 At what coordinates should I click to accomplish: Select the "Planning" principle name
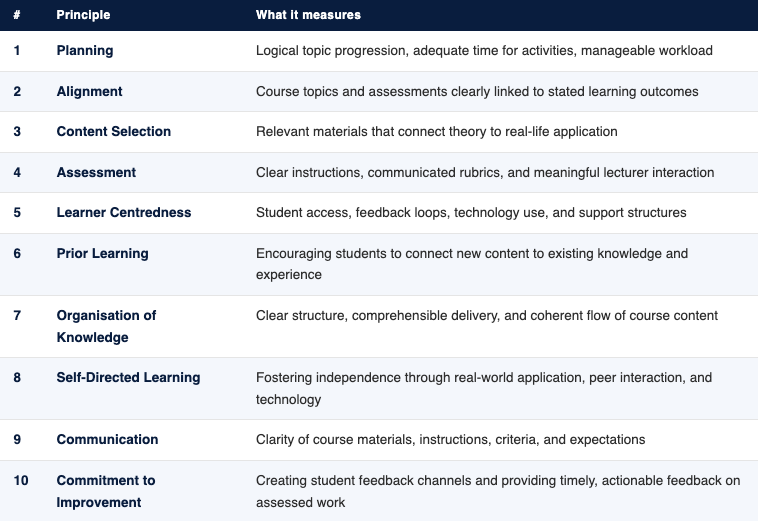point(85,50)
